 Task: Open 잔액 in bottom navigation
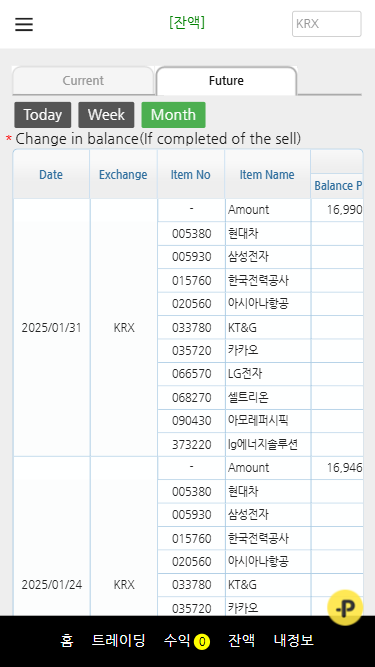[x=242, y=640]
